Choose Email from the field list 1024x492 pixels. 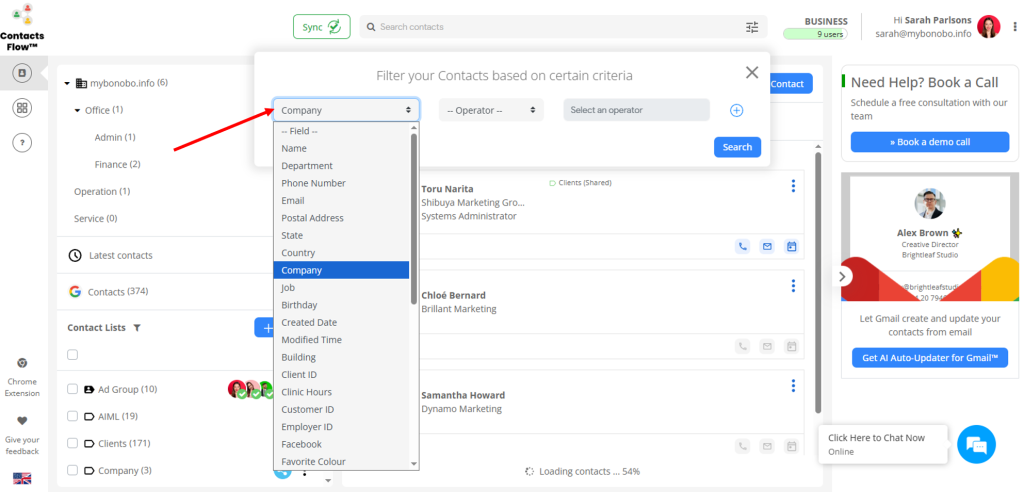click(x=293, y=200)
